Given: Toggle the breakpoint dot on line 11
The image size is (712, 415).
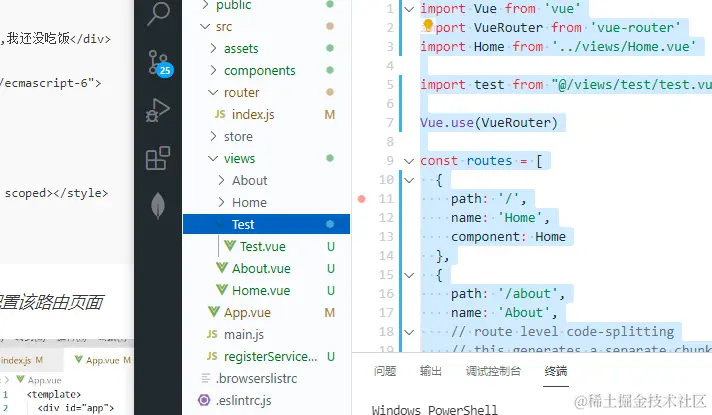Looking at the screenshot, I should [x=361, y=199].
